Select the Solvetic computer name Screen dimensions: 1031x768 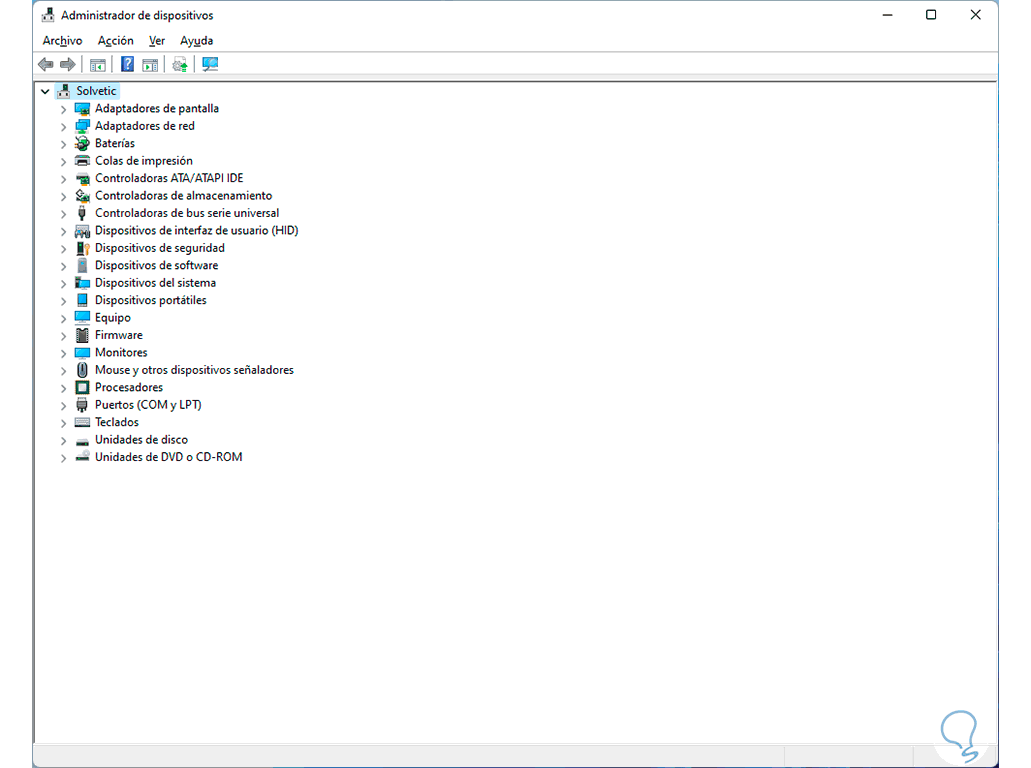[96, 91]
